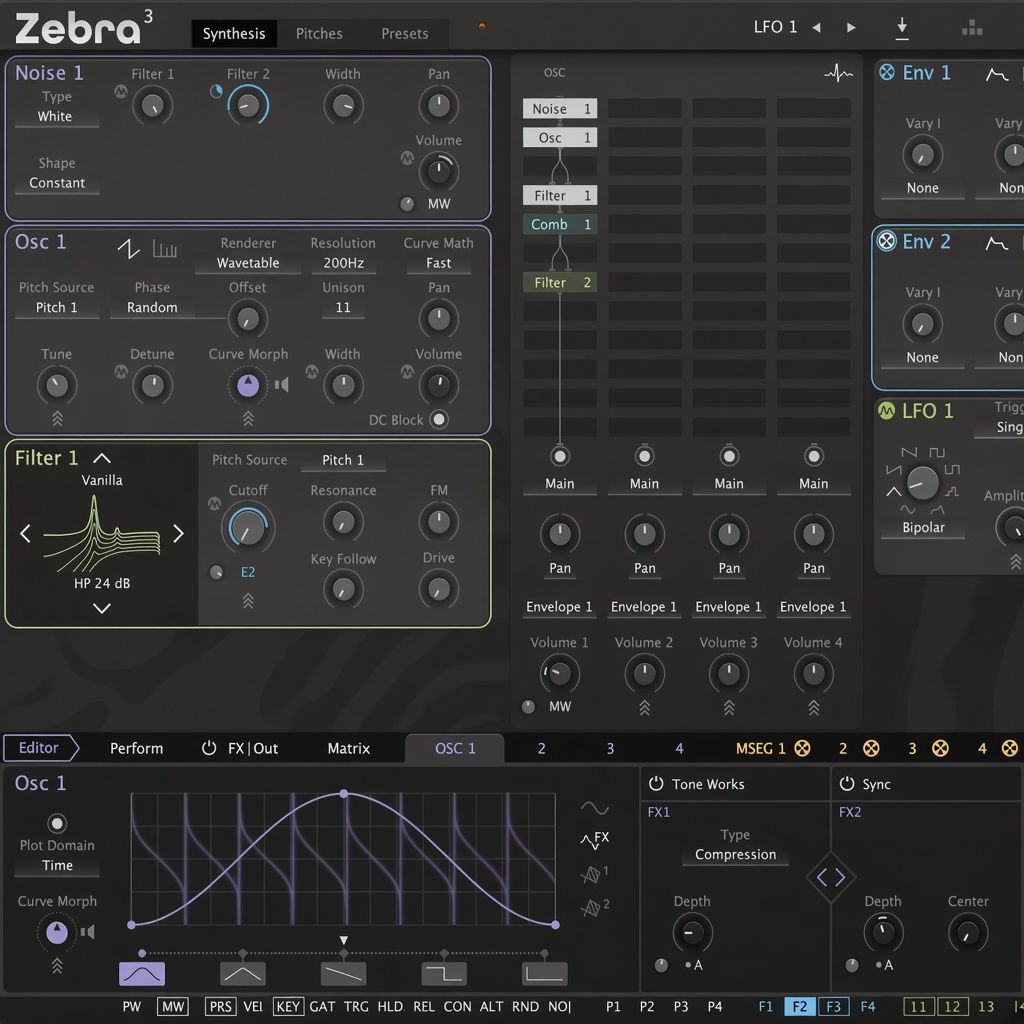Screen dimensions: 1024x1024
Task: Toggle the Osc 1 editor radio button above Plot Domain
Action: coord(57,823)
